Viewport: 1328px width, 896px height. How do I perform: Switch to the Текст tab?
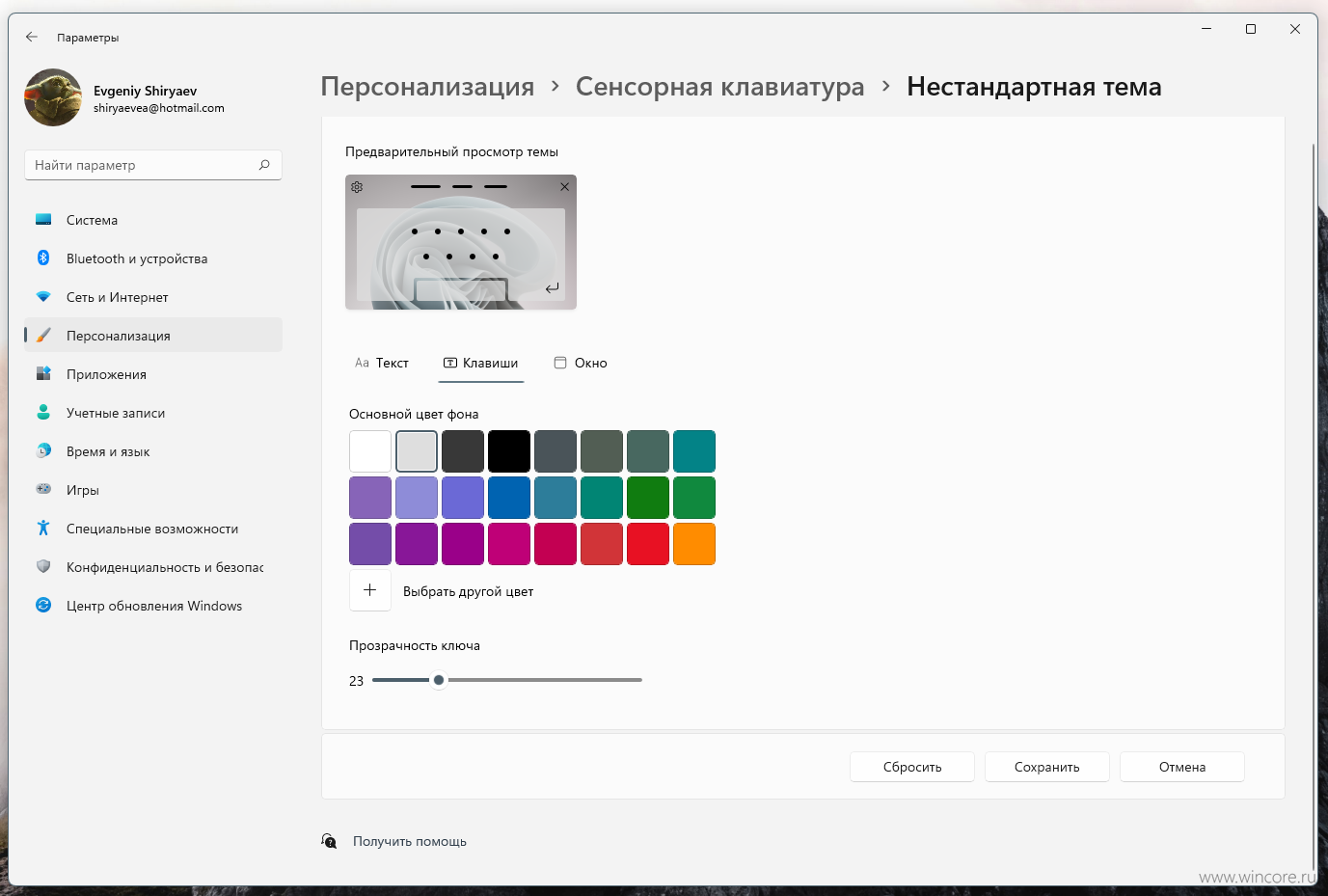pos(382,363)
